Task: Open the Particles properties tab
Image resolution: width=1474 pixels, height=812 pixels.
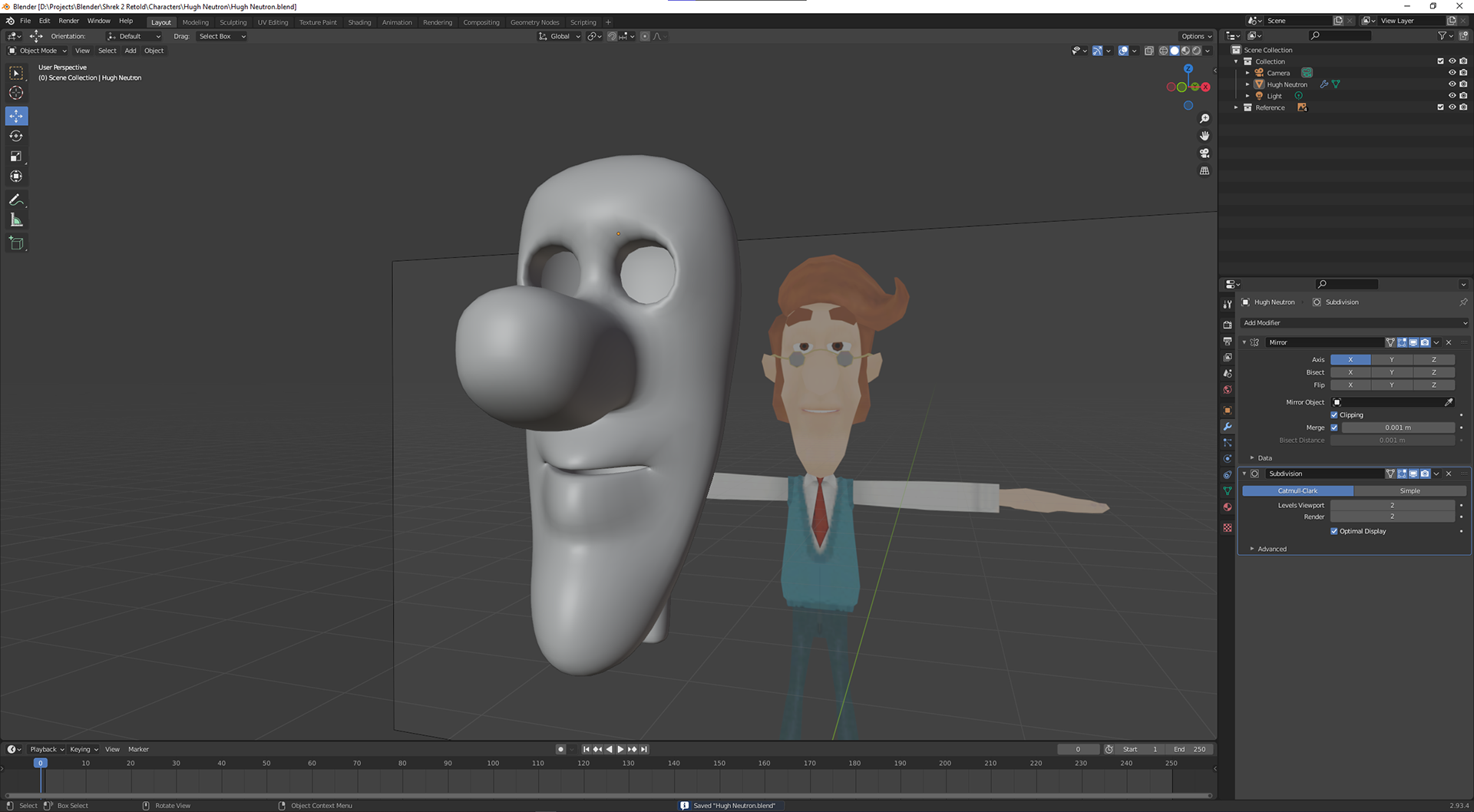Action: pos(1228,443)
